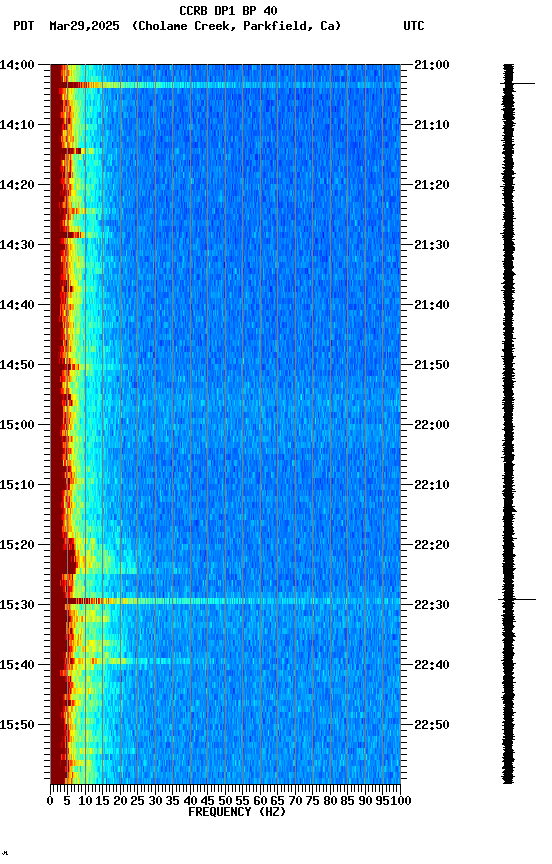Click the 22:20 UTC time label
This screenshot has height=864, width=552.
click(x=432, y=545)
